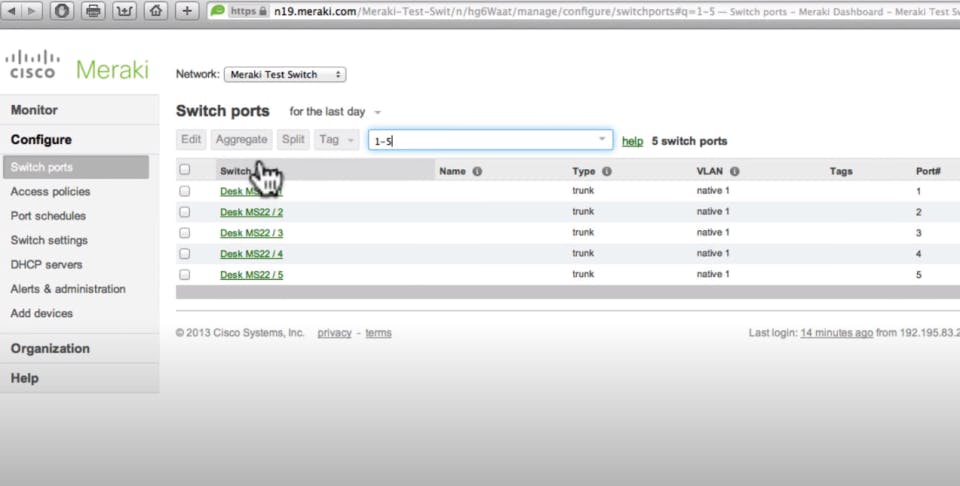Open the 'for the last day' time range dropdown

[x=335, y=111]
